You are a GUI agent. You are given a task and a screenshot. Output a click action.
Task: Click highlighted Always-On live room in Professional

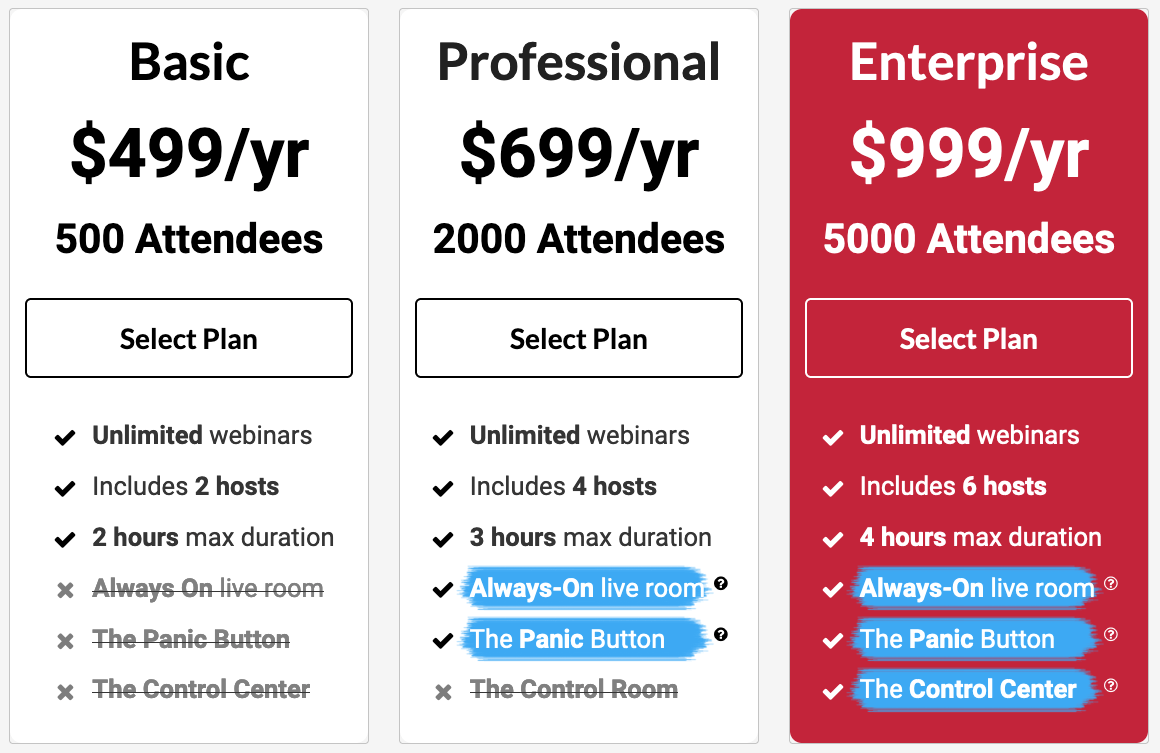pyautogui.click(x=587, y=588)
